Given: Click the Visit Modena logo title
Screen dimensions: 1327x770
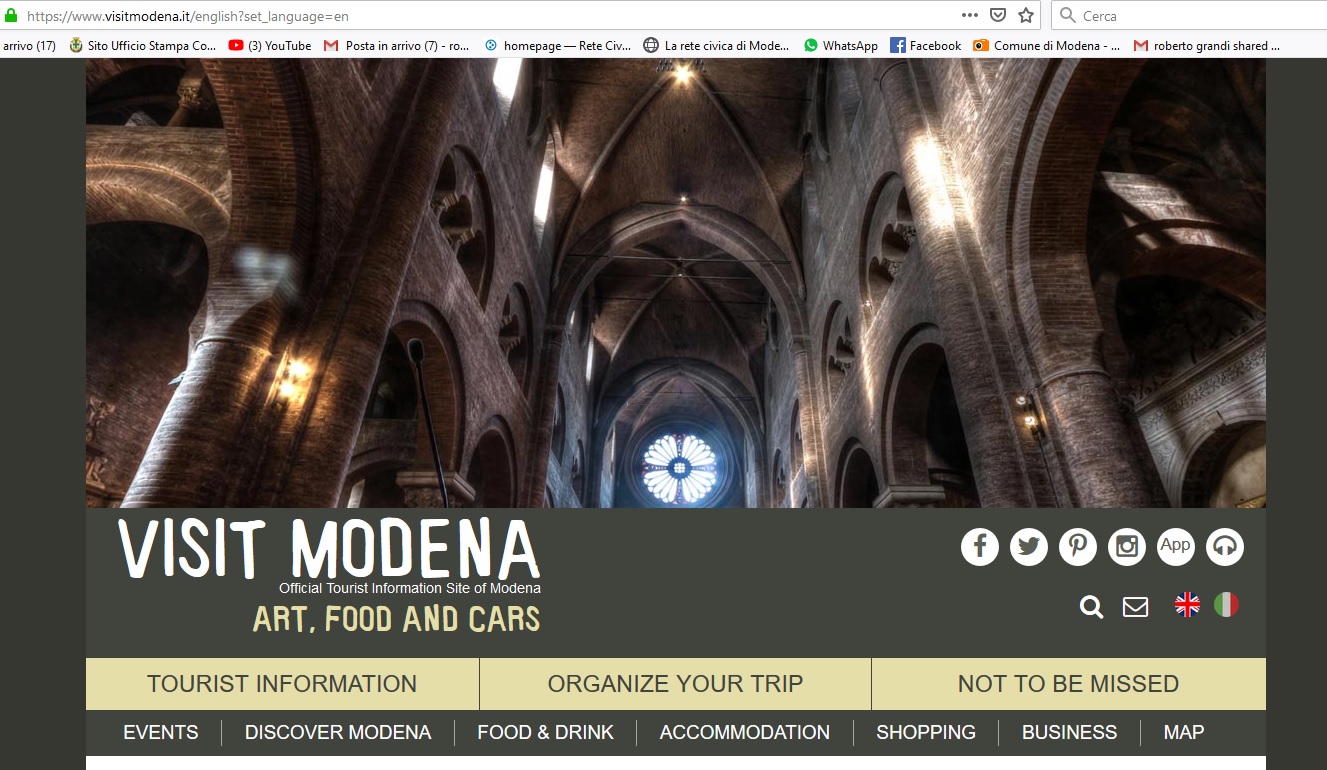Looking at the screenshot, I should 329,550.
